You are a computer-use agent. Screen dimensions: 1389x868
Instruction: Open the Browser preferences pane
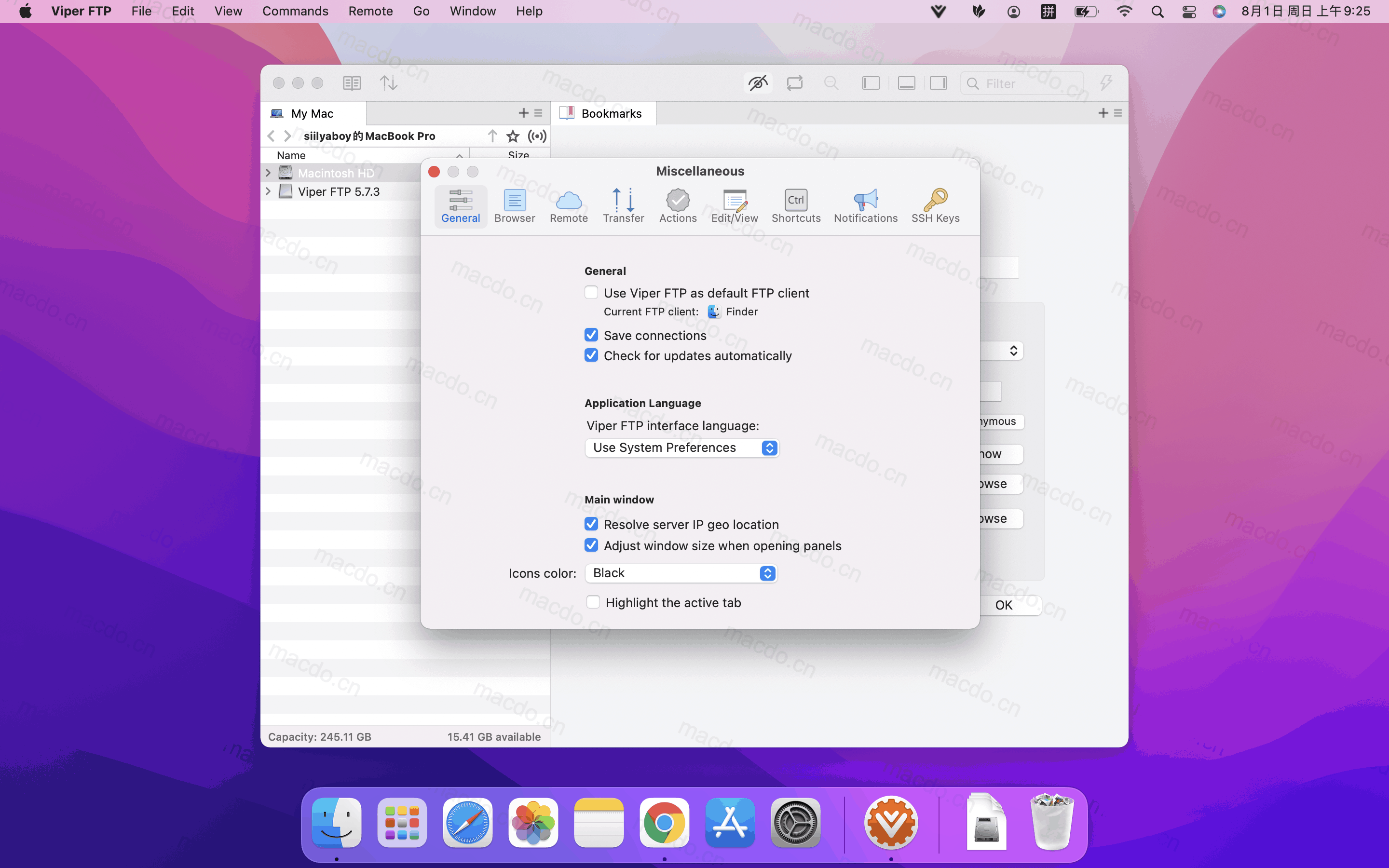pyautogui.click(x=514, y=206)
